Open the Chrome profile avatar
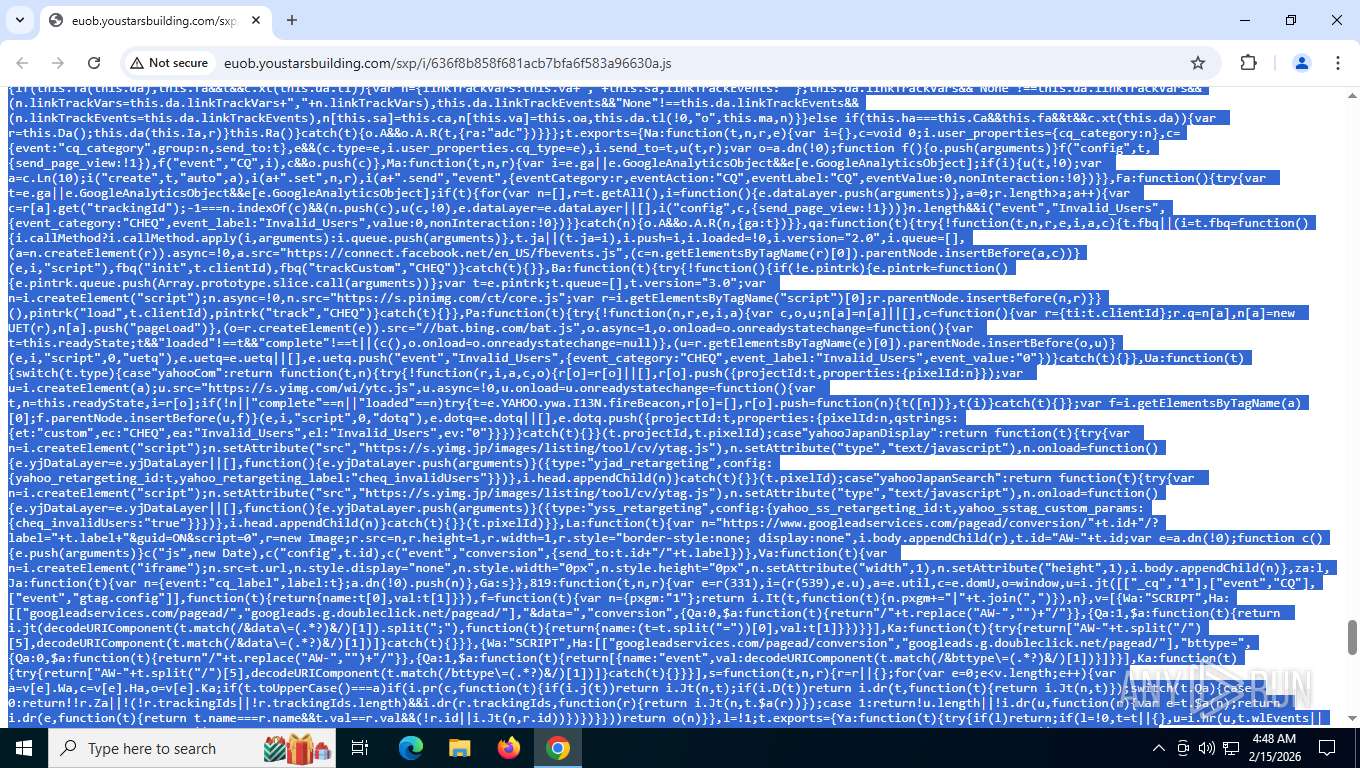The width and height of the screenshot is (1360, 768). point(1302,63)
